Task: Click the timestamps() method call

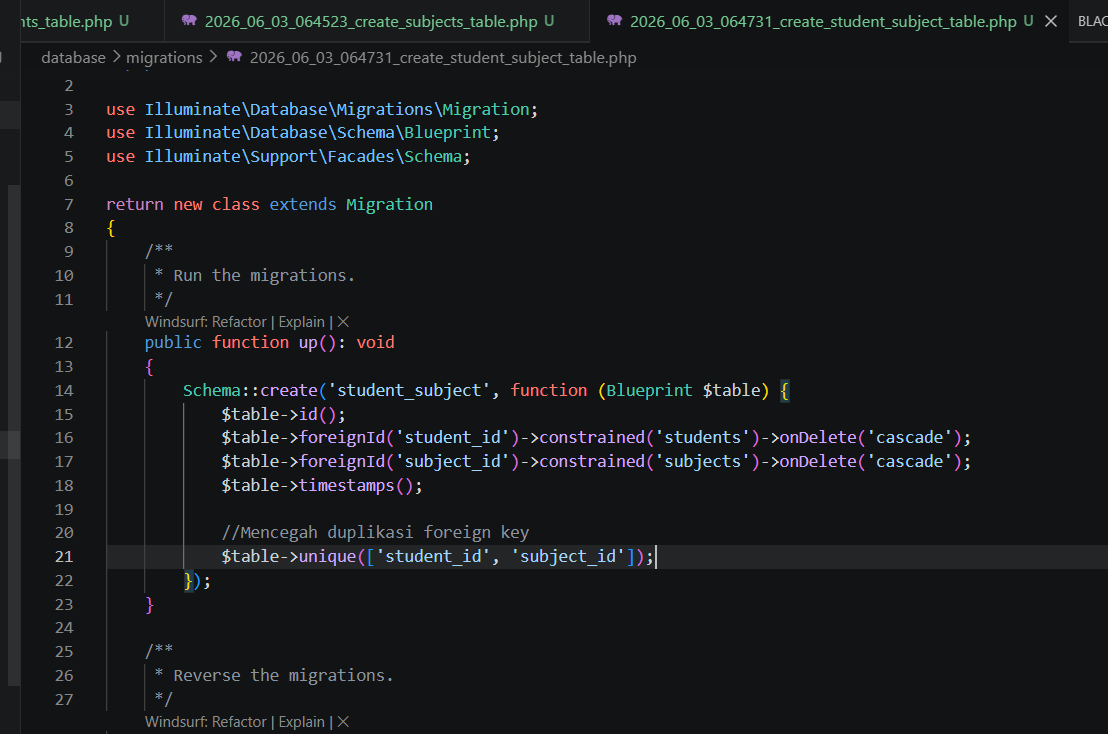Action: 355,486
